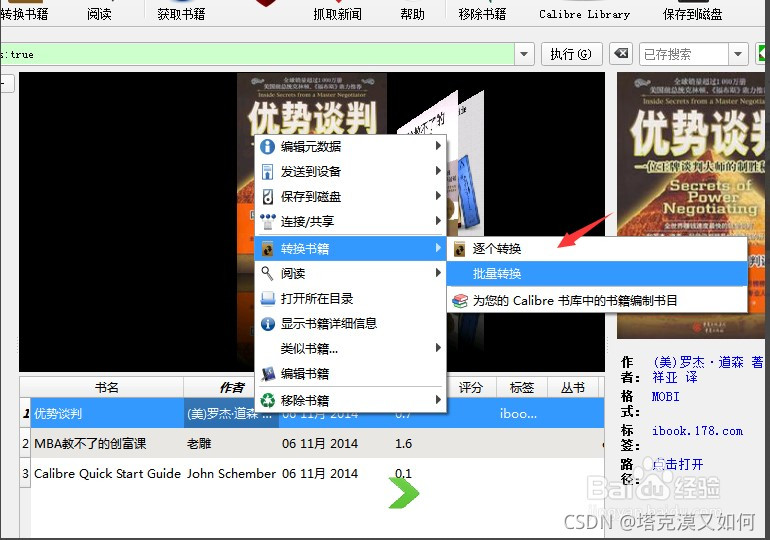
Task: Sort by the 评分 column header
Action: (470, 387)
